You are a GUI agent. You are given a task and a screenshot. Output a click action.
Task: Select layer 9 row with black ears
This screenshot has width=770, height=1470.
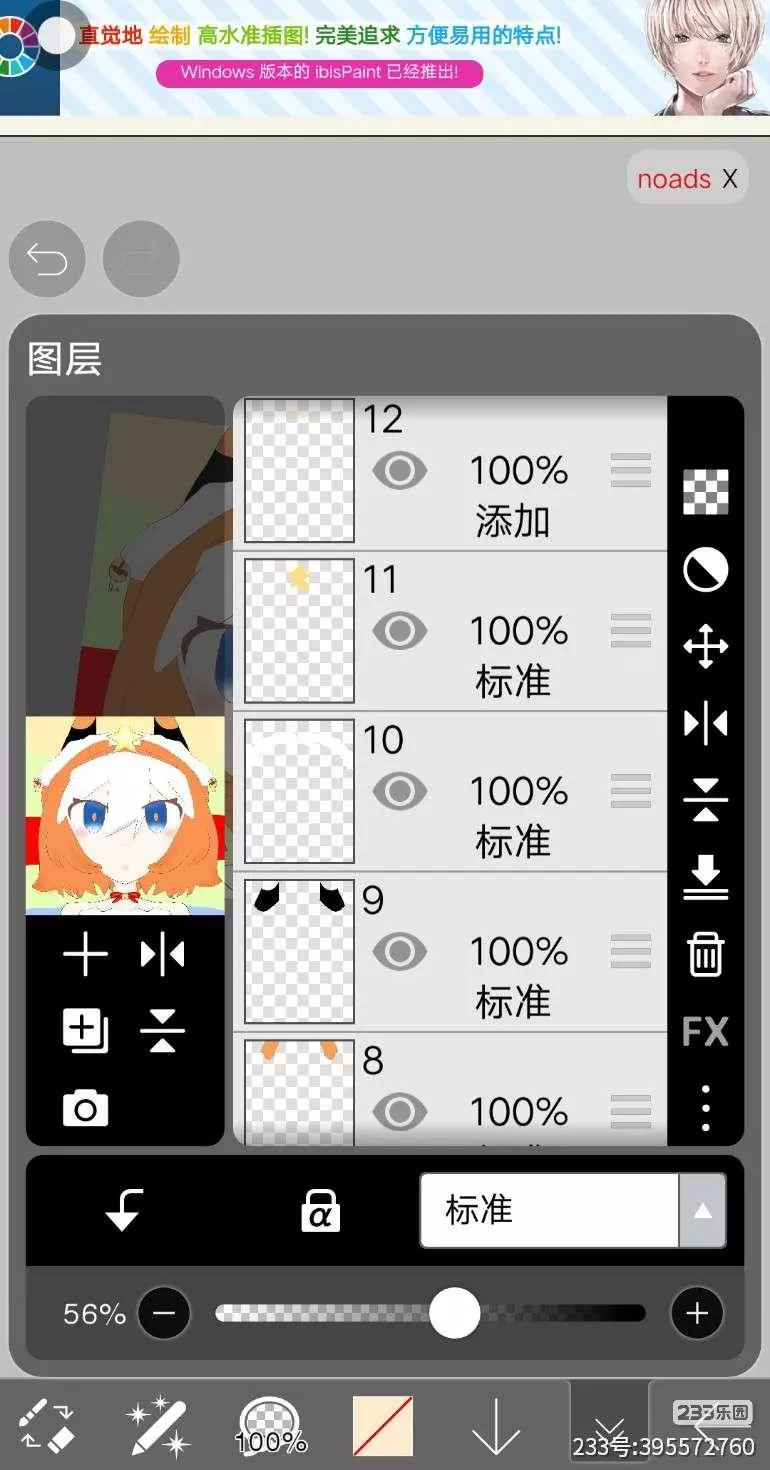[450, 951]
